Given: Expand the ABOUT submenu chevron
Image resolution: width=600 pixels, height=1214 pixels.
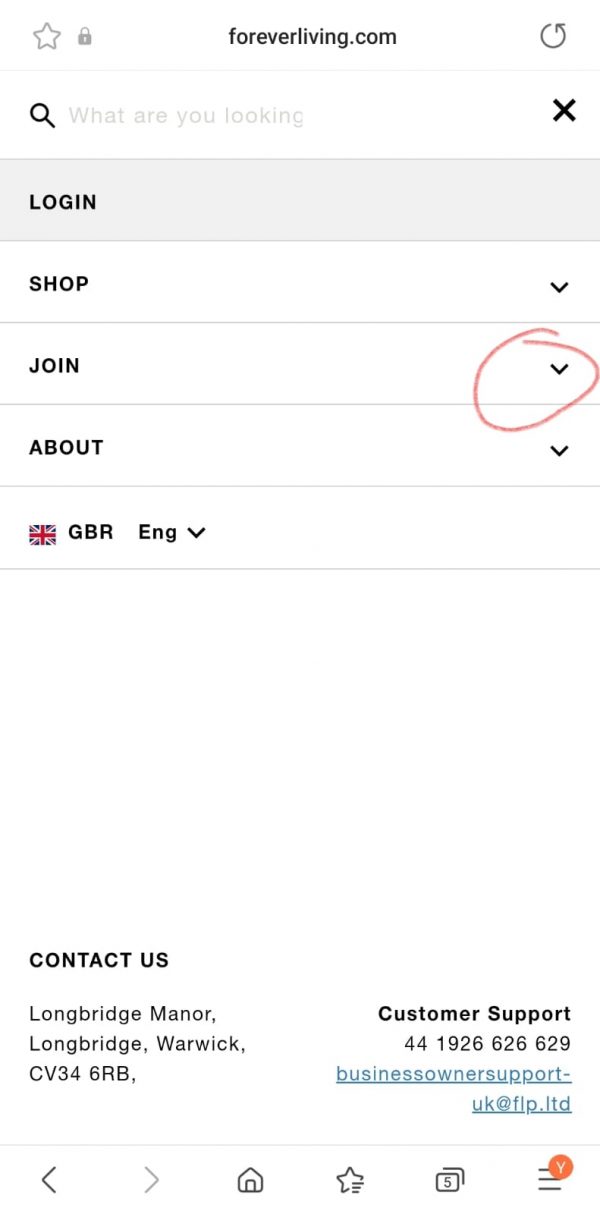Looking at the screenshot, I should [x=559, y=451].
